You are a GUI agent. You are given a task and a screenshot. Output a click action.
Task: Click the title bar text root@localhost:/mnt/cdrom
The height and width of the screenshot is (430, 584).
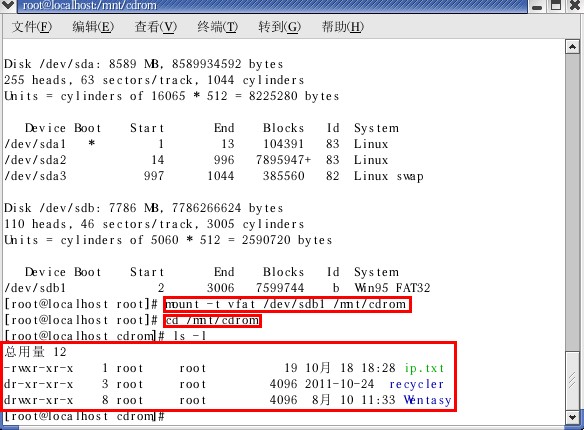(89, 5)
